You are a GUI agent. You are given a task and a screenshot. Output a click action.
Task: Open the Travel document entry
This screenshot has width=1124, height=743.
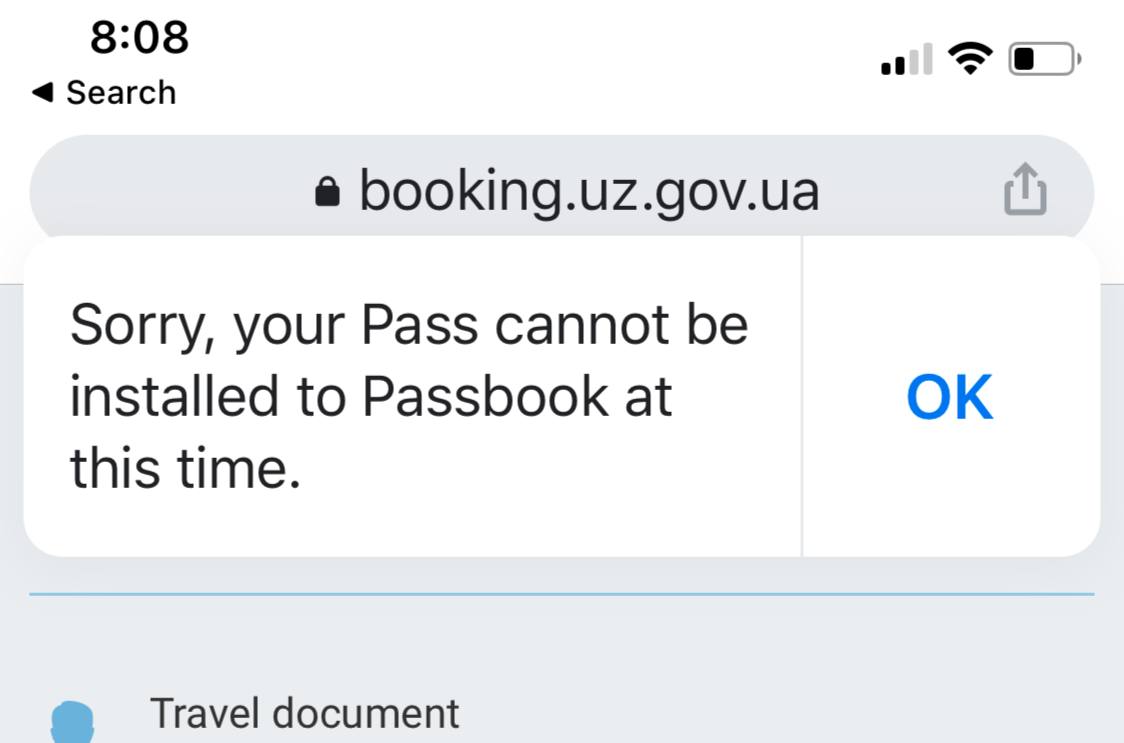pyautogui.click(x=305, y=714)
